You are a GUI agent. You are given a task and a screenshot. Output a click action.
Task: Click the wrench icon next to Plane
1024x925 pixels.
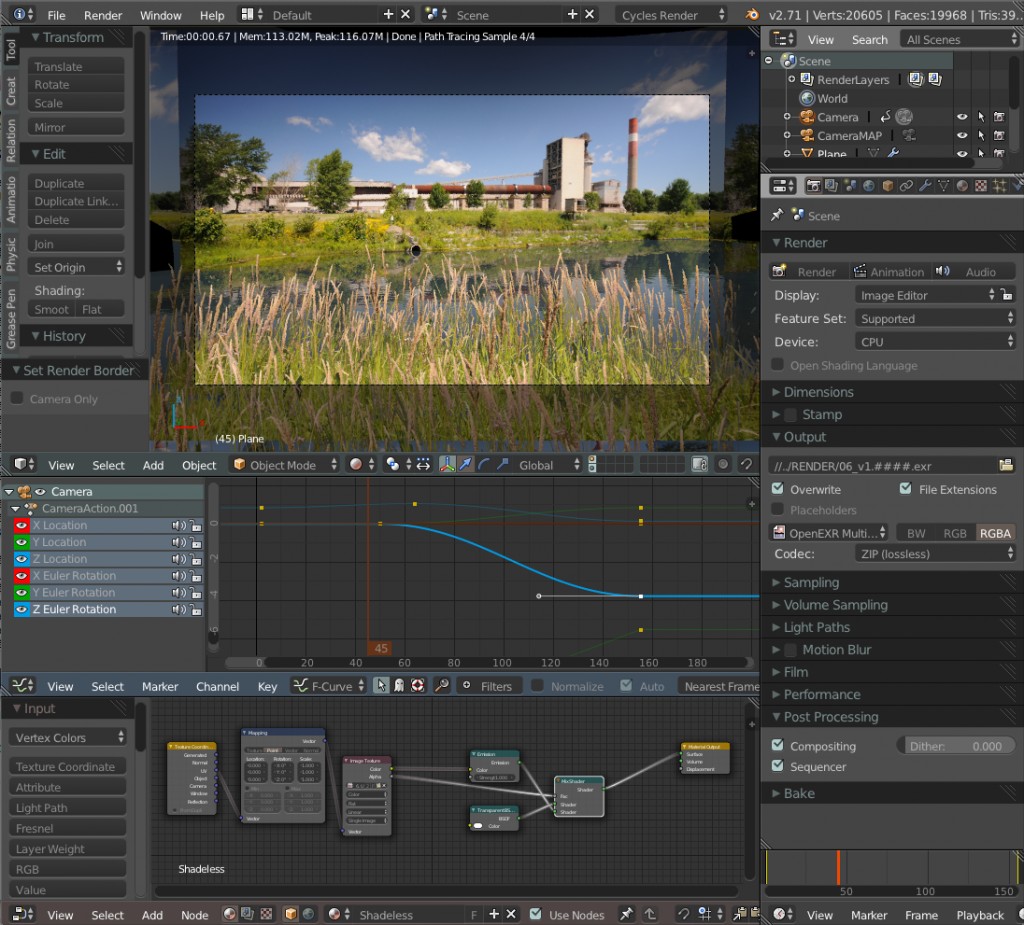(x=893, y=153)
